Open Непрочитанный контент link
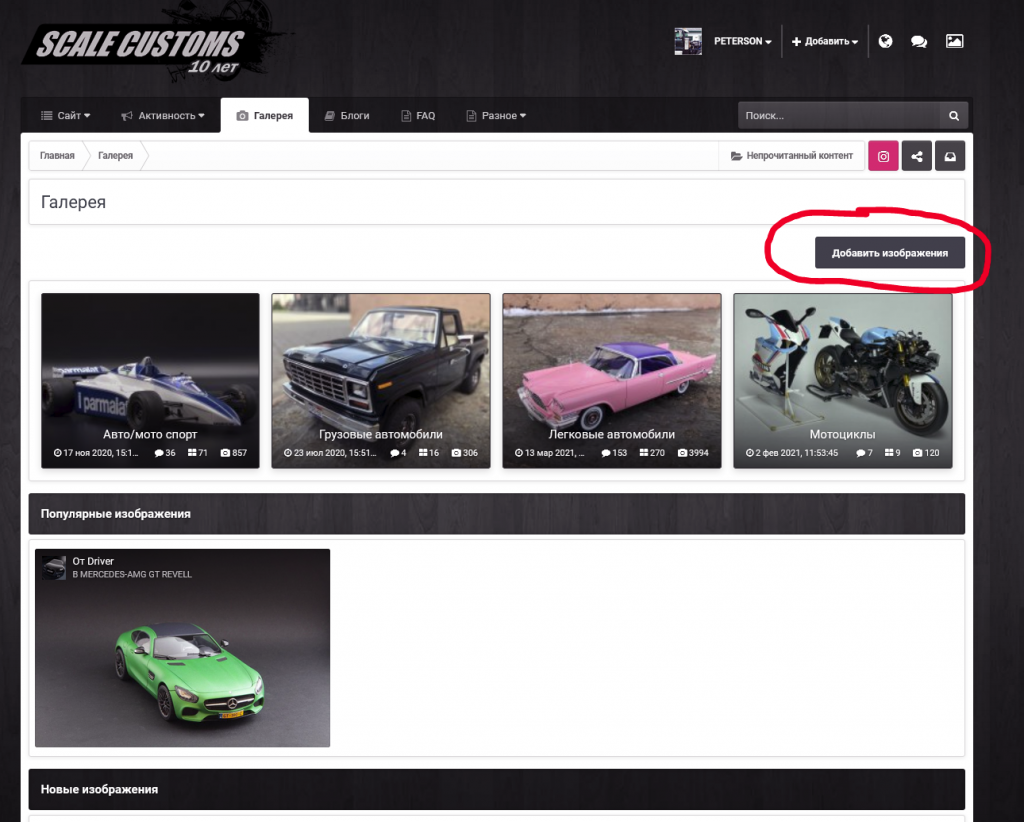This screenshot has width=1024, height=822. (x=792, y=156)
